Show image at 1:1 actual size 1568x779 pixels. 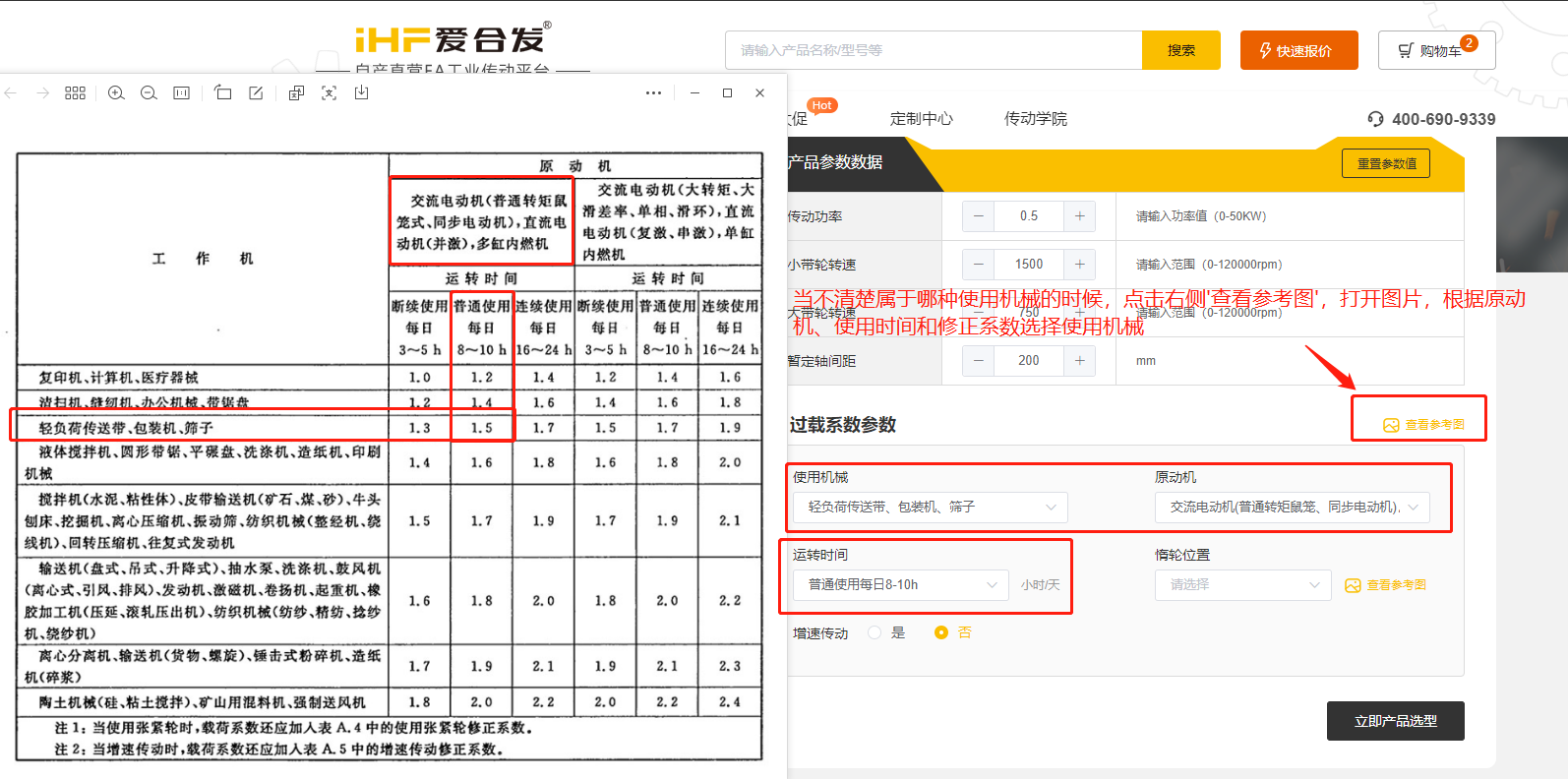(x=182, y=93)
